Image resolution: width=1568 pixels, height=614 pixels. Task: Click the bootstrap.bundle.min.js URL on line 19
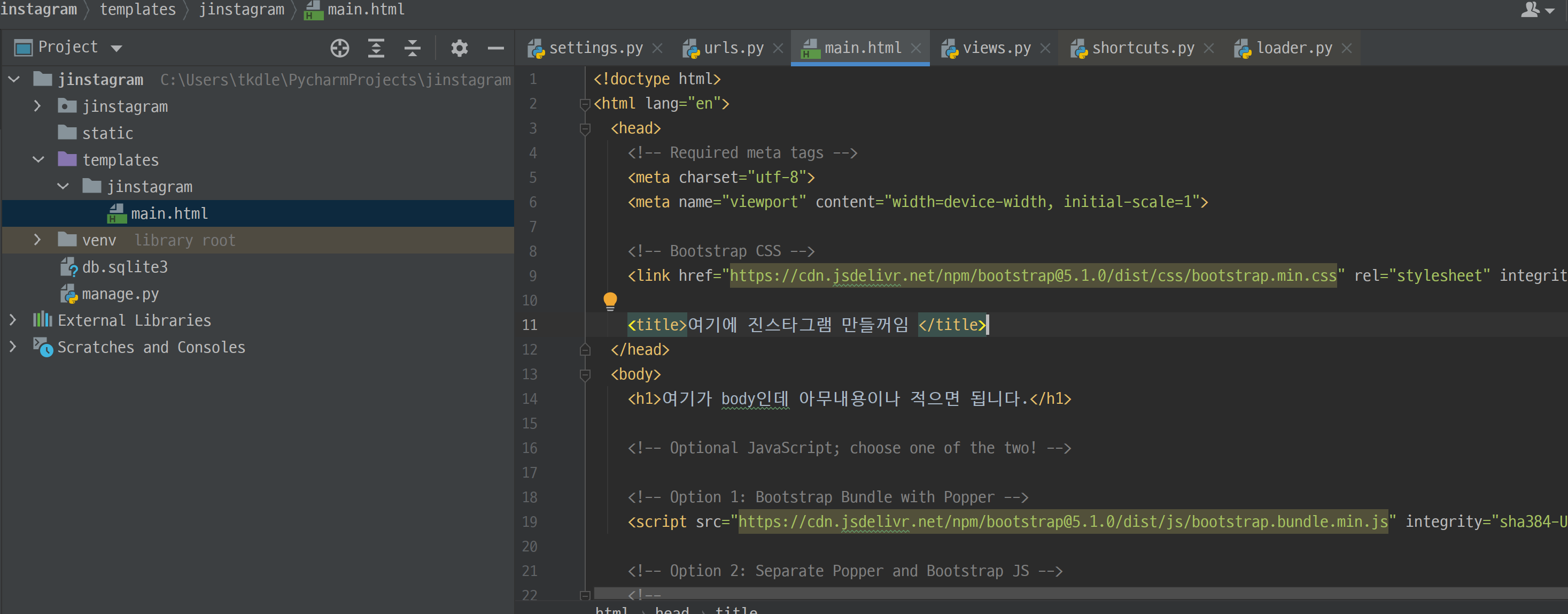point(1063,522)
